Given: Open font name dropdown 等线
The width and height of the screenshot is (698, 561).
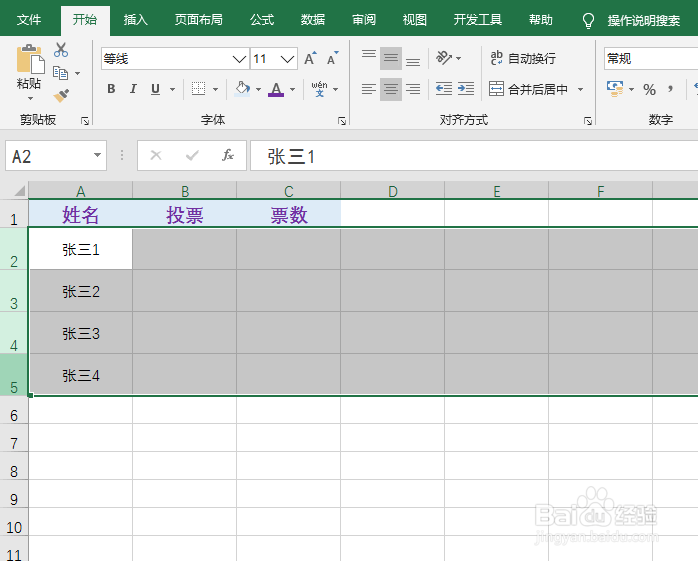Looking at the screenshot, I should click(239, 59).
